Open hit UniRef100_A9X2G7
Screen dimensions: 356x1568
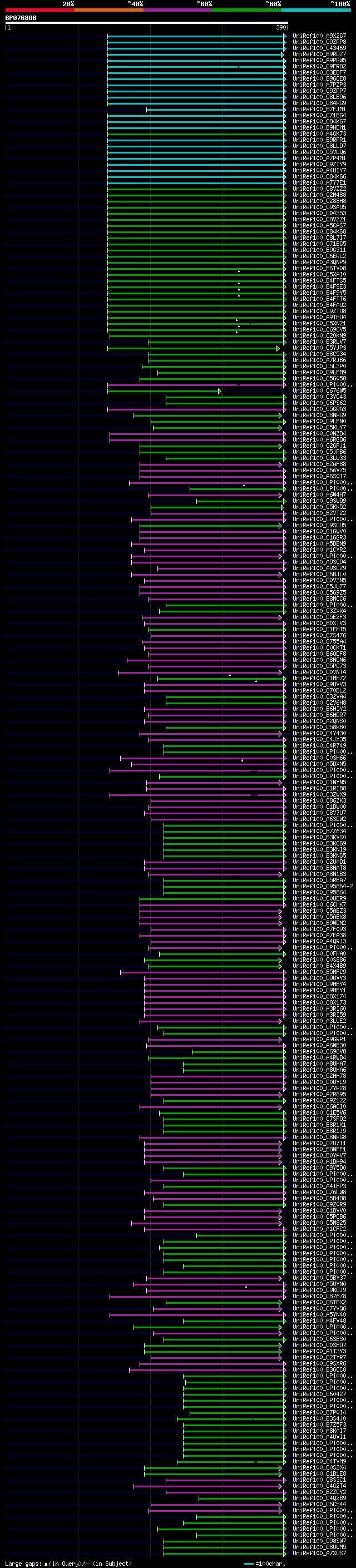pyautogui.click(x=319, y=36)
